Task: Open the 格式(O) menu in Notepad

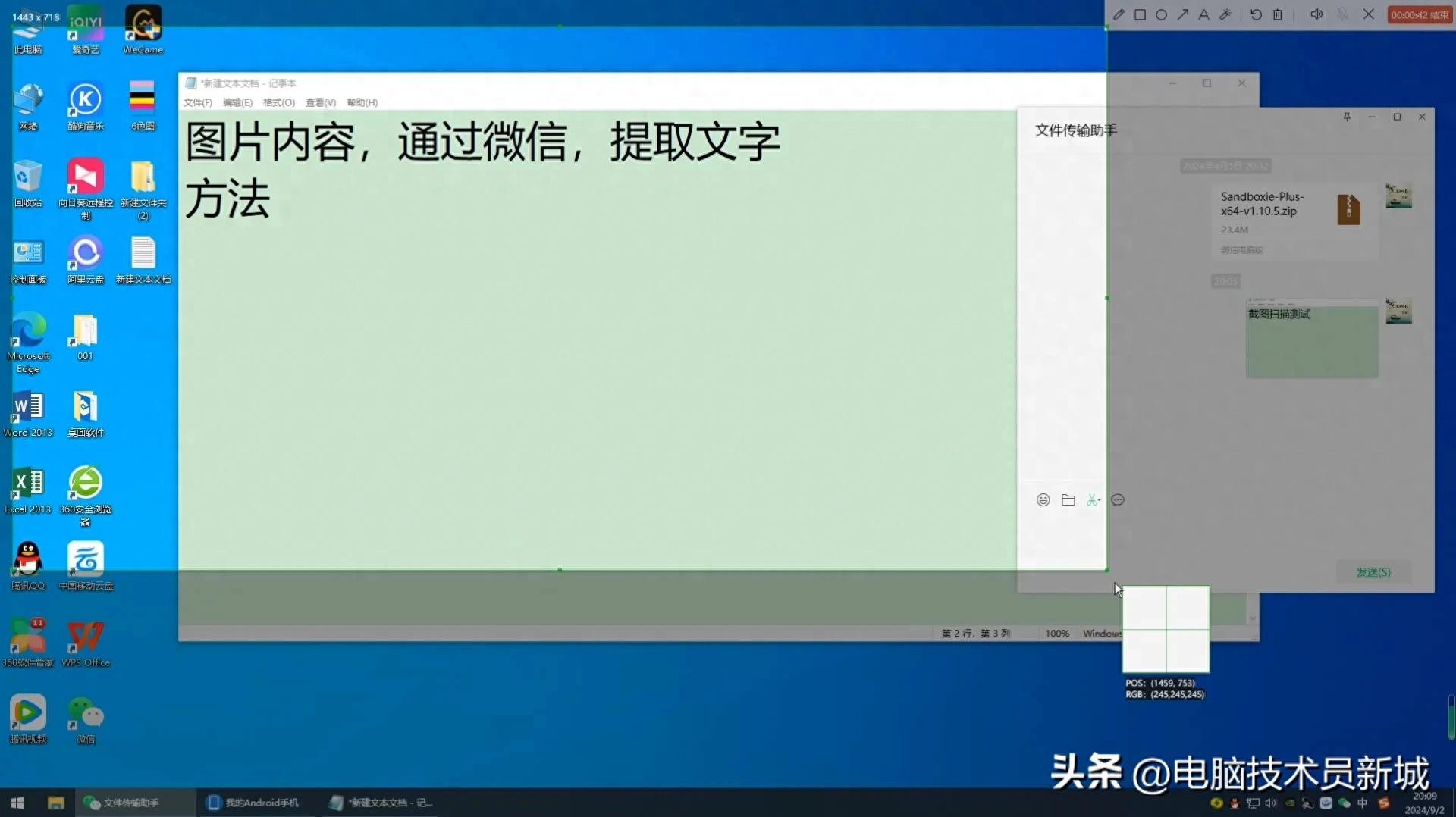Action: 278,102
